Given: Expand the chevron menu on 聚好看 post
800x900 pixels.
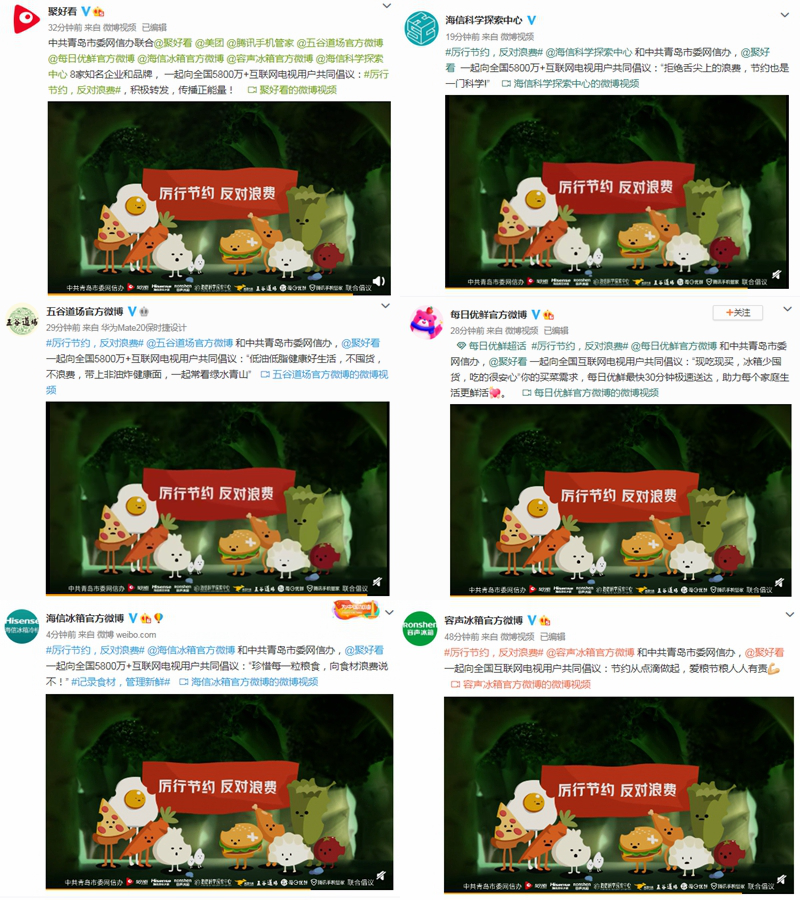Looking at the screenshot, I should coord(387,6).
